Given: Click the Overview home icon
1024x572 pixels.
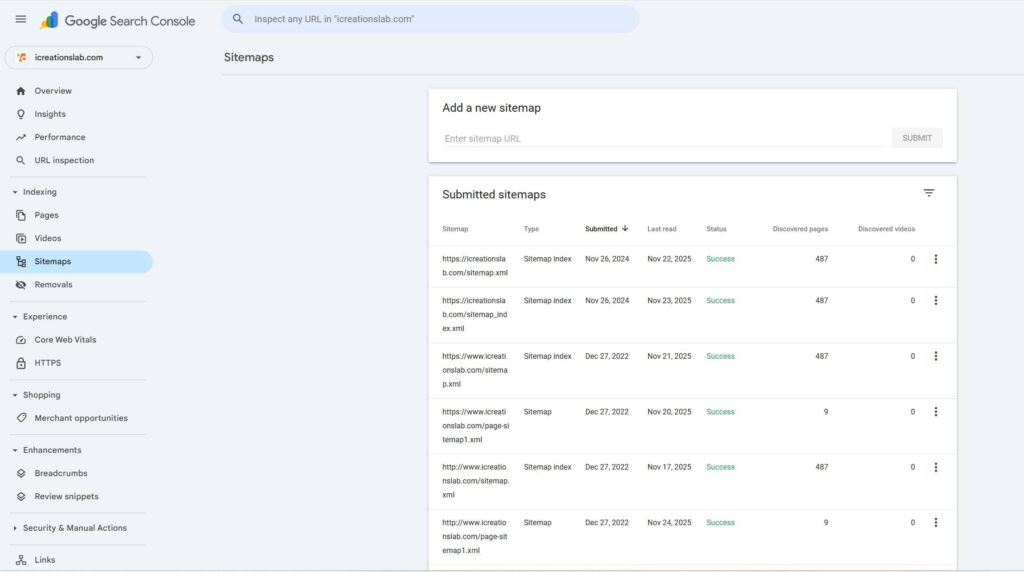Looking at the screenshot, I should pos(21,91).
